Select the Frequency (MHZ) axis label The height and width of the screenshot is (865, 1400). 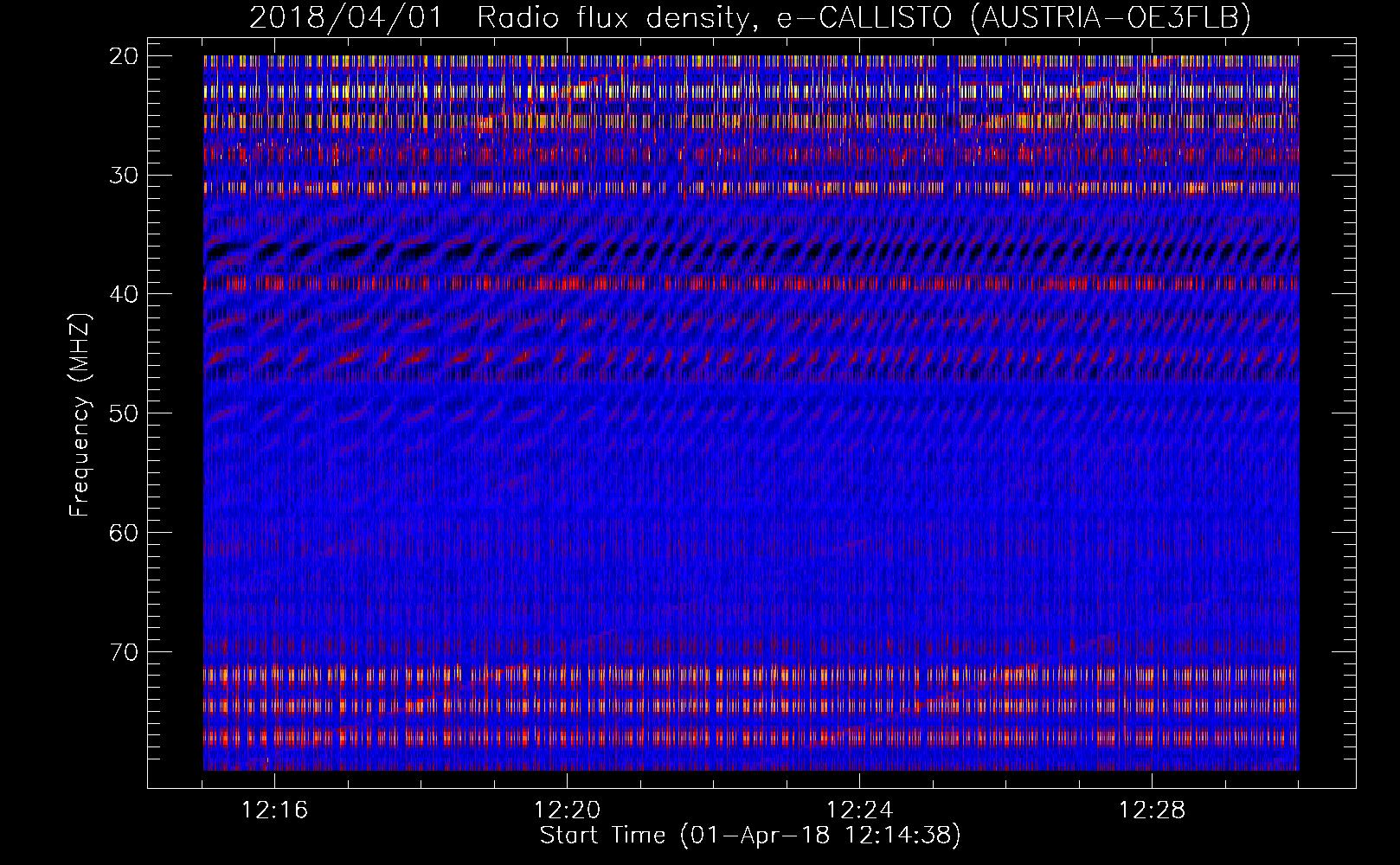(x=80, y=415)
